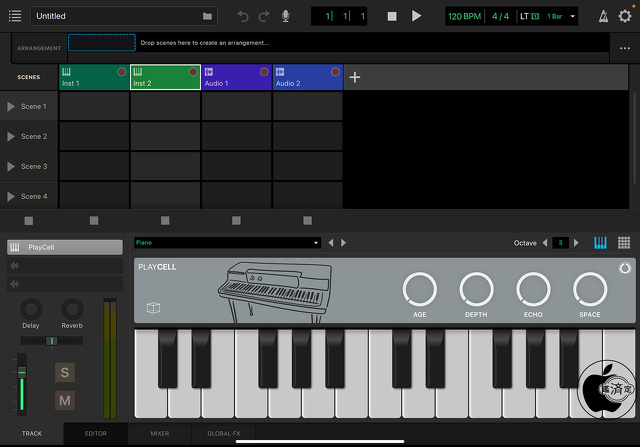Image resolution: width=640 pixels, height=447 pixels.
Task: Switch to the TRACK tab
Action: (x=32, y=434)
